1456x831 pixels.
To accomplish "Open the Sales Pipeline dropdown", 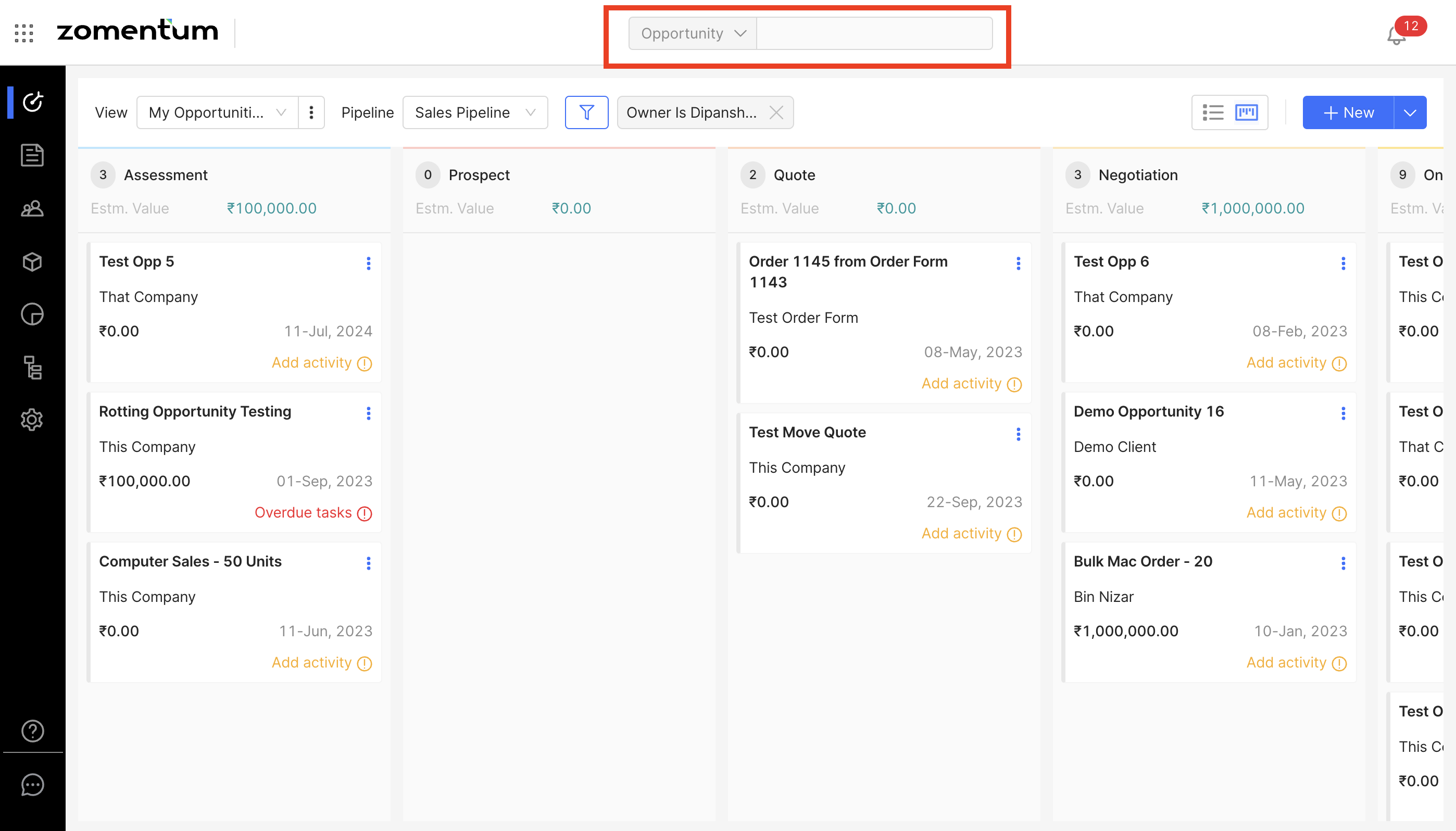I will click(475, 112).
